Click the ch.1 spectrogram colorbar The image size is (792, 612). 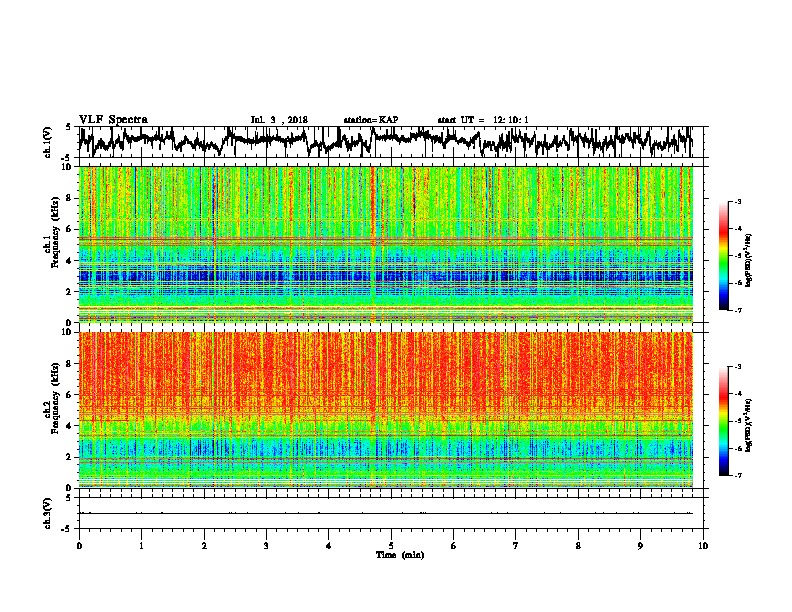724,256
